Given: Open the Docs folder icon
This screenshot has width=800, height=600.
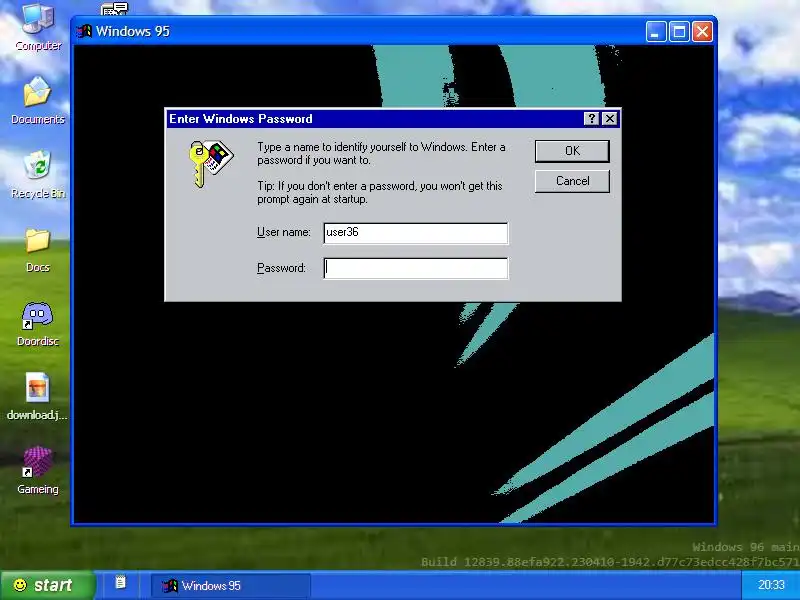Looking at the screenshot, I should click(x=38, y=248).
